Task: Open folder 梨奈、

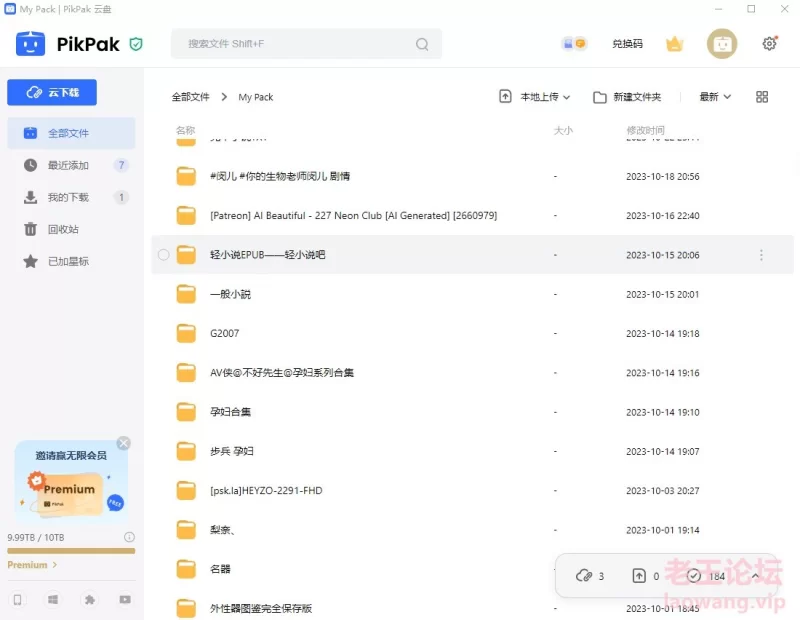Action: 222,530
